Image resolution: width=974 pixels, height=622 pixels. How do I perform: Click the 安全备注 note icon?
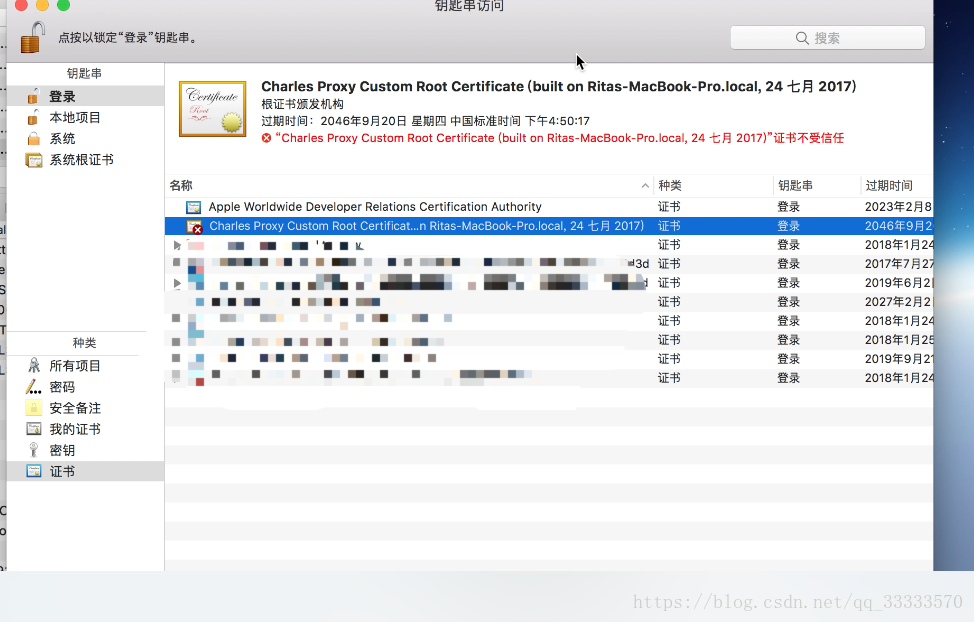click(x=34, y=408)
